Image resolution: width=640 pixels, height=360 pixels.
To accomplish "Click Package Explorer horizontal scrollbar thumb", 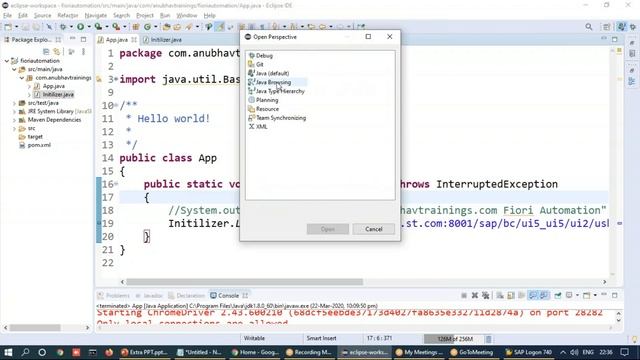I will [x=35, y=328].
